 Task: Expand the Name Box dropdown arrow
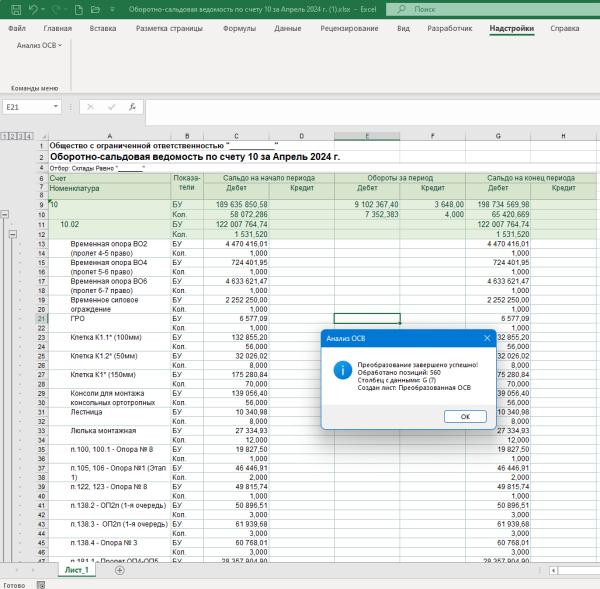[x=58, y=106]
